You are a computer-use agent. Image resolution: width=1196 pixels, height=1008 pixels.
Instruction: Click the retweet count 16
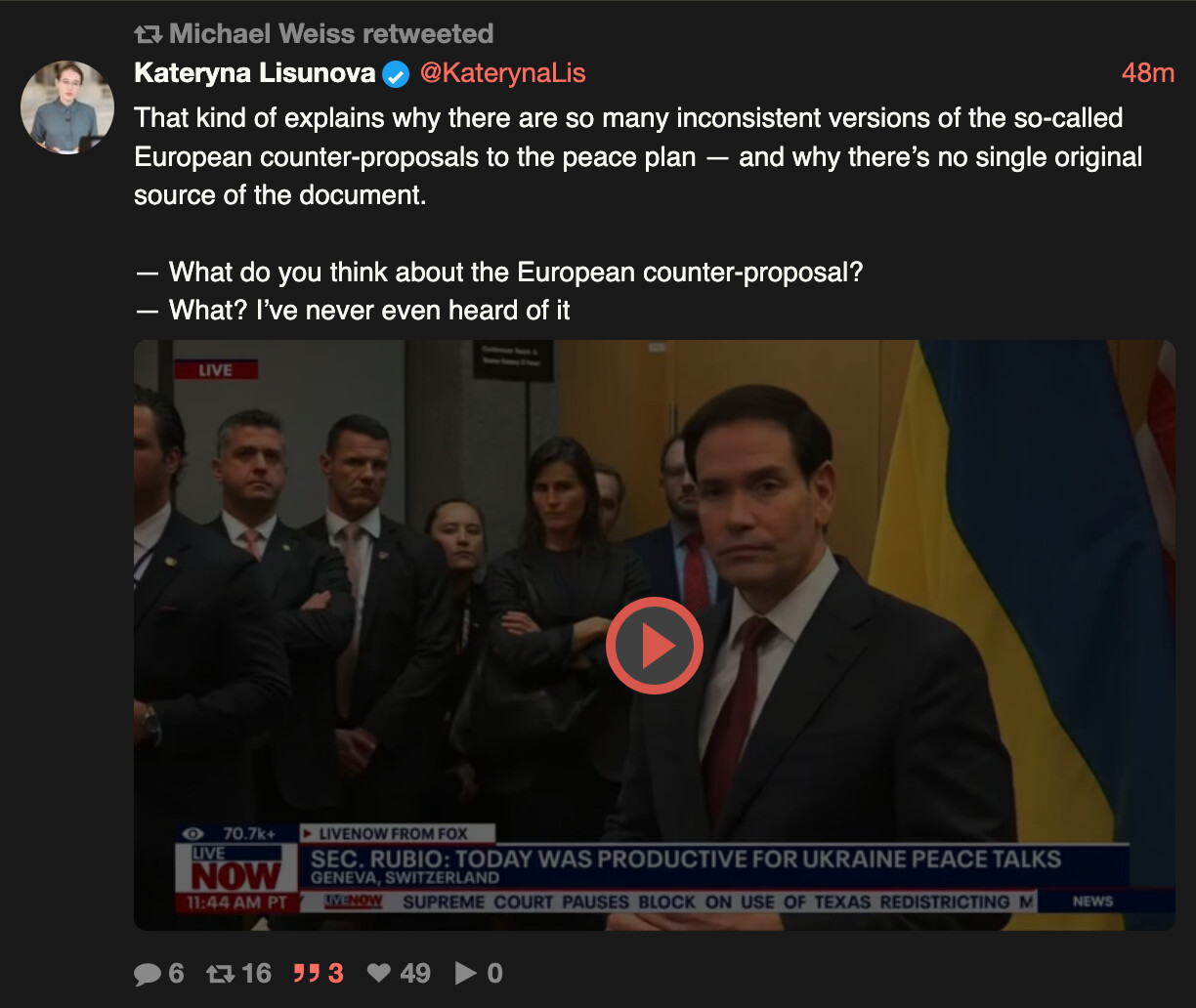(256, 973)
